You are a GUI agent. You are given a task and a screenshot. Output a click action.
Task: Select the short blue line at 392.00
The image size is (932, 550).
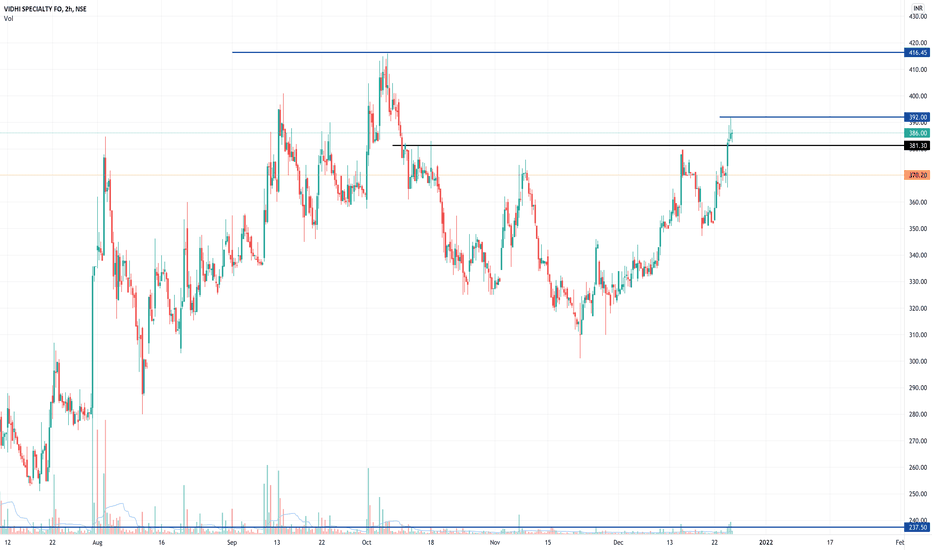(811, 117)
